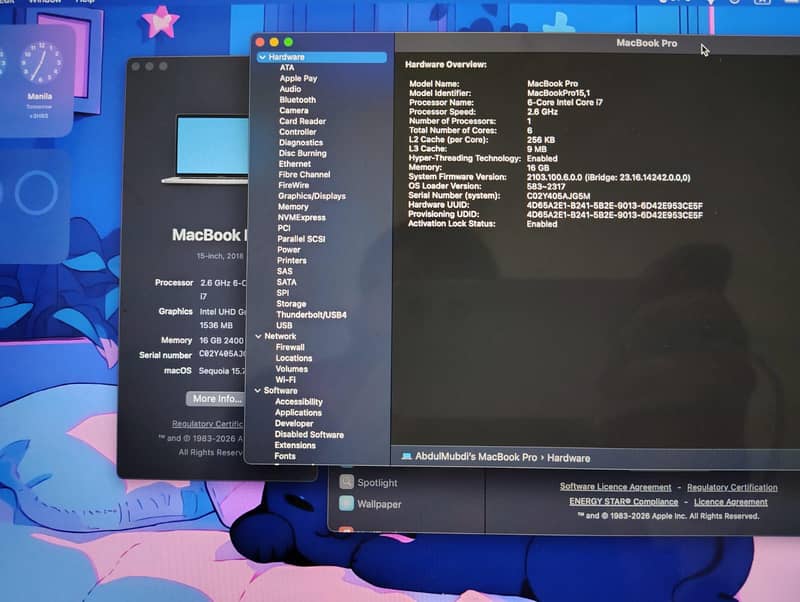Screen dimensions: 800x602
Task: Select Printers in the hardware list
Action: tap(292, 260)
